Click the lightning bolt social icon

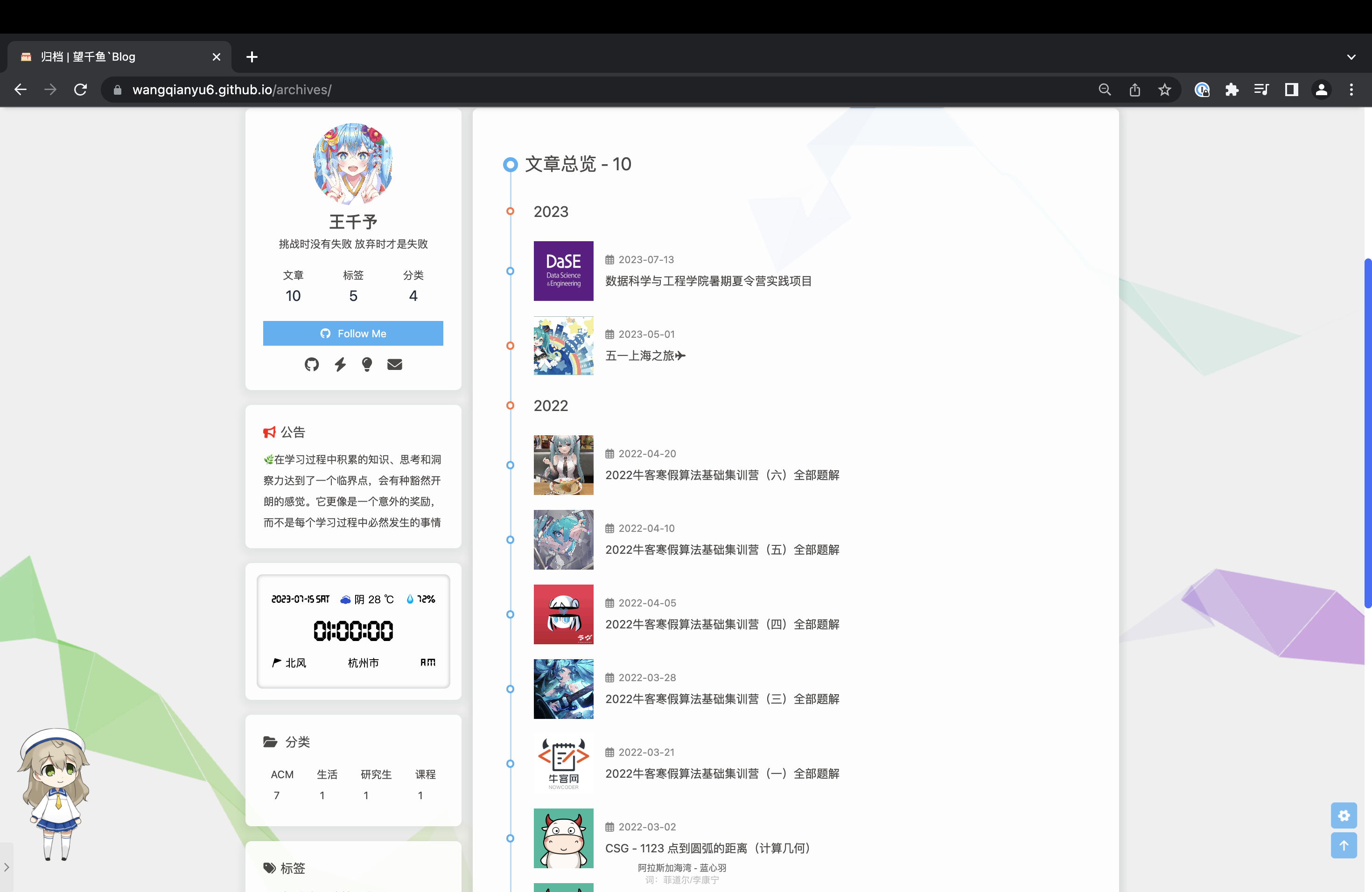coord(340,364)
